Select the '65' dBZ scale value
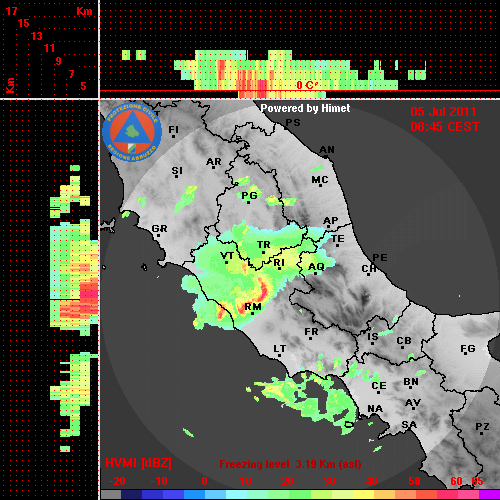 pos(477,481)
